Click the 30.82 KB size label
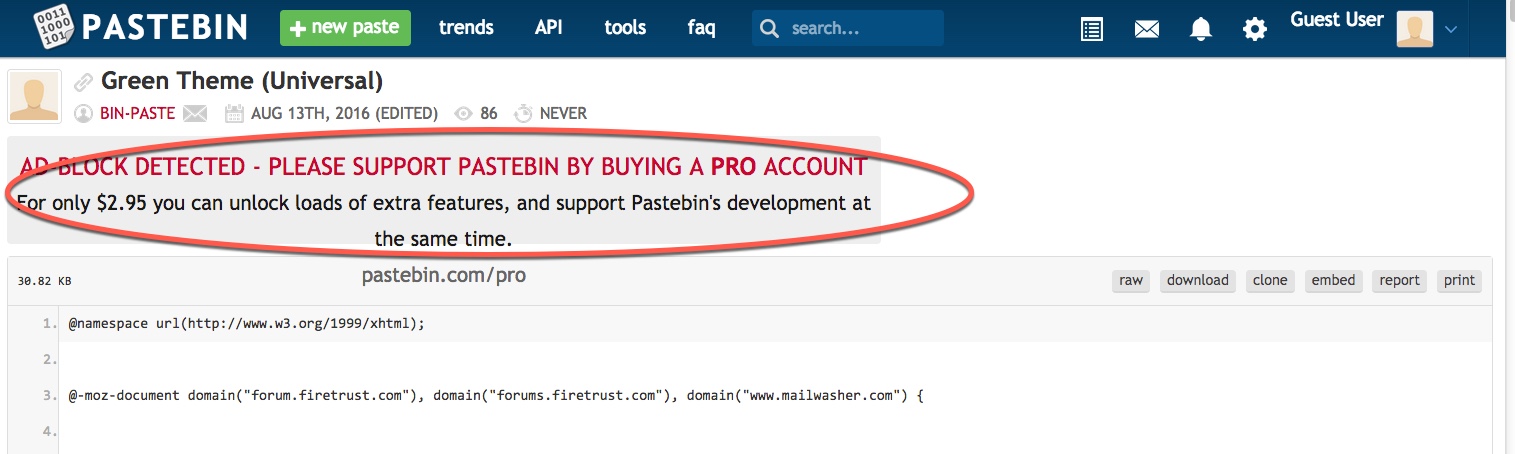 pyautogui.click(x=45, y=282)
